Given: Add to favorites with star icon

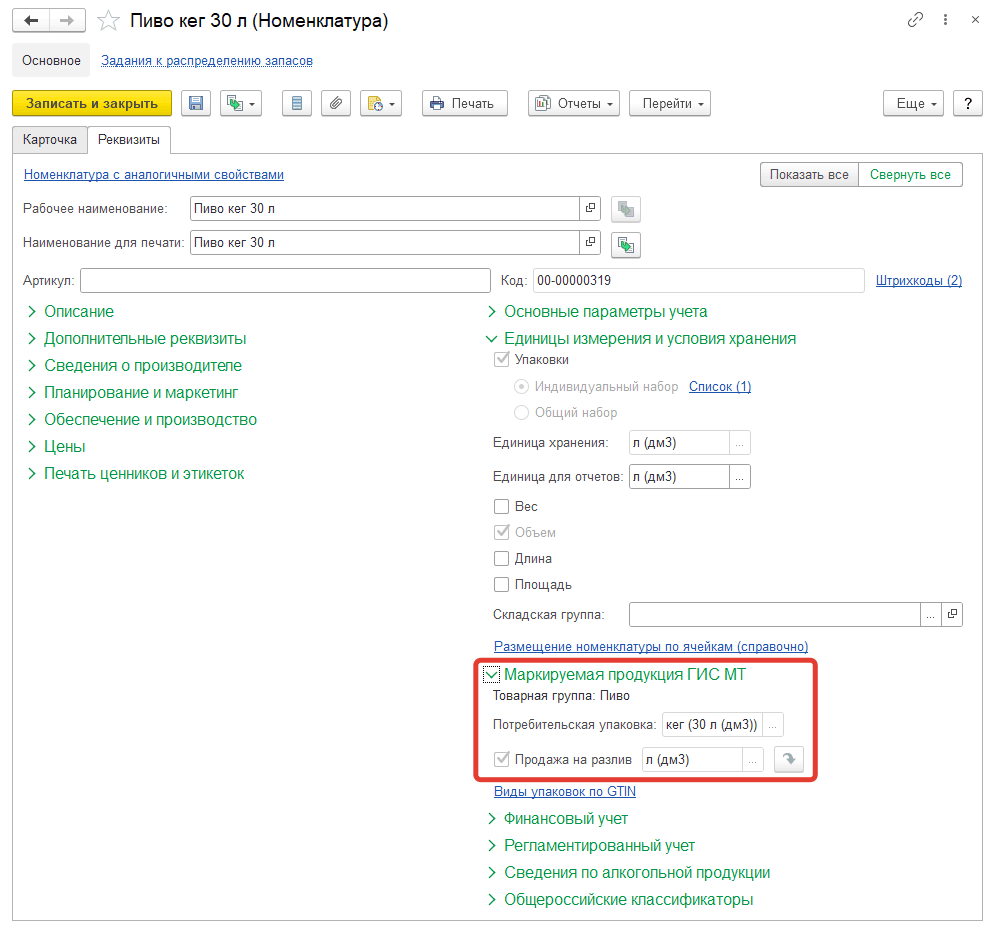Looking at the screenshot, I should click(x=111, y=20).
